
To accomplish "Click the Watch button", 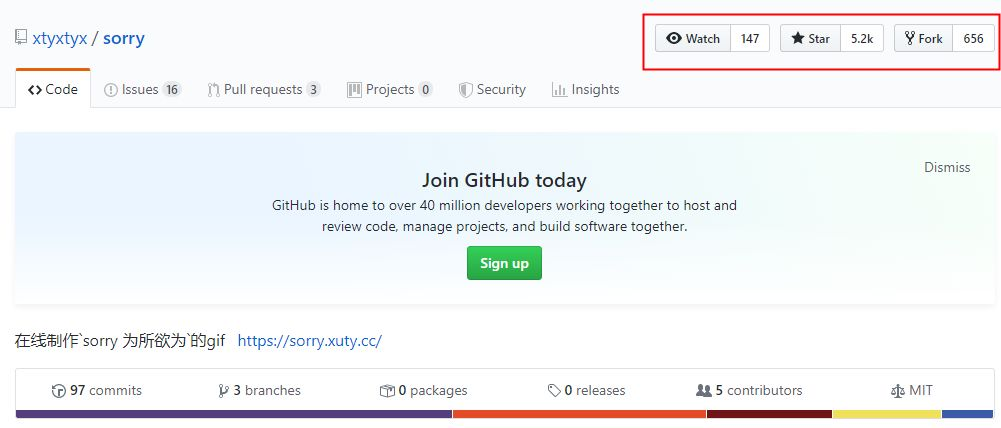I will 693,38.
